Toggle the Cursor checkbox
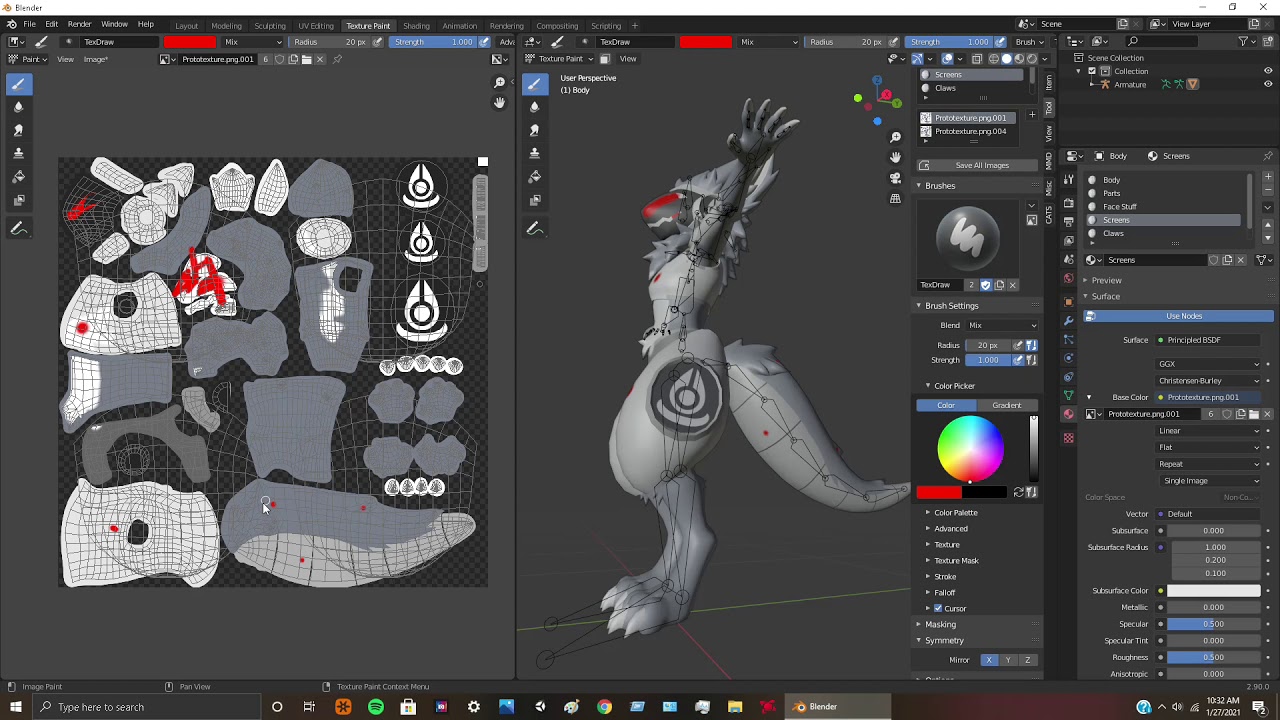1280x720 pixels. (x=938, y=608)
